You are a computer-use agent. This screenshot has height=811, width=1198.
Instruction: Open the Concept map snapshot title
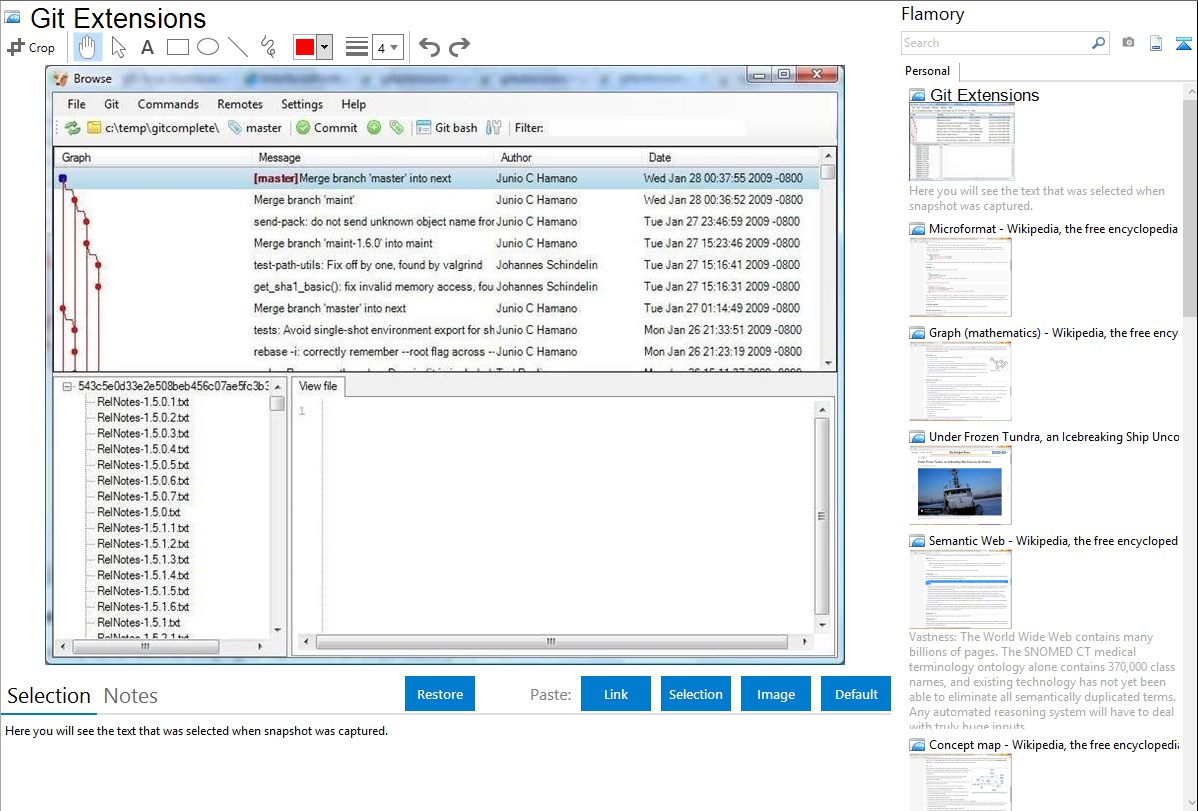click(x=1053, y=745)
